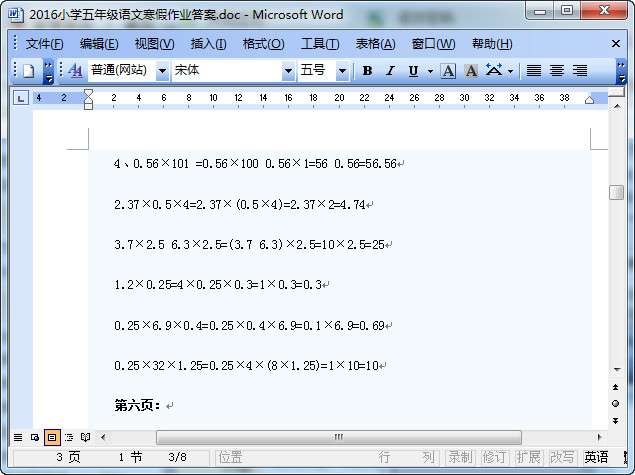Apply character shading icon
This screenshot has width=635, height=475.
(x=471, y=71)
